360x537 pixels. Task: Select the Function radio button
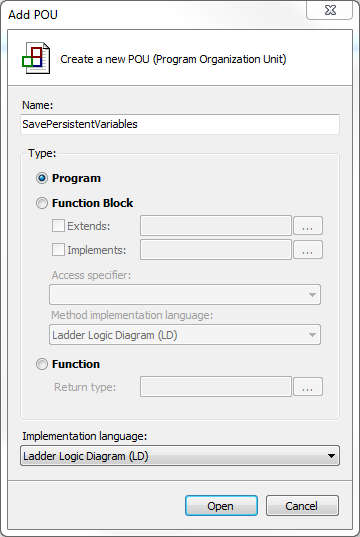[x=42, y=364]
